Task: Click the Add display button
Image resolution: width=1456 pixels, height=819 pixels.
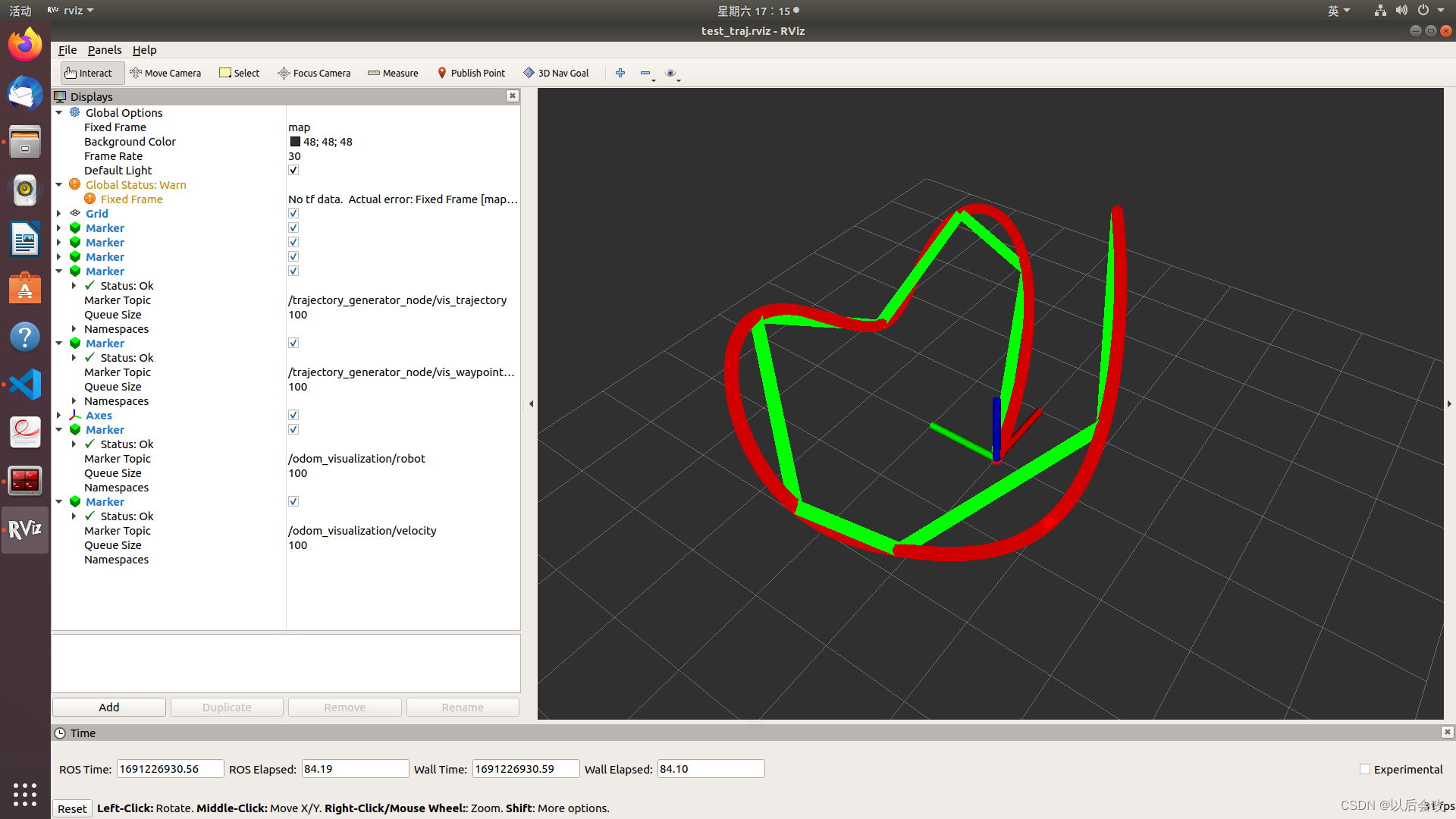Action: point(108,707)
